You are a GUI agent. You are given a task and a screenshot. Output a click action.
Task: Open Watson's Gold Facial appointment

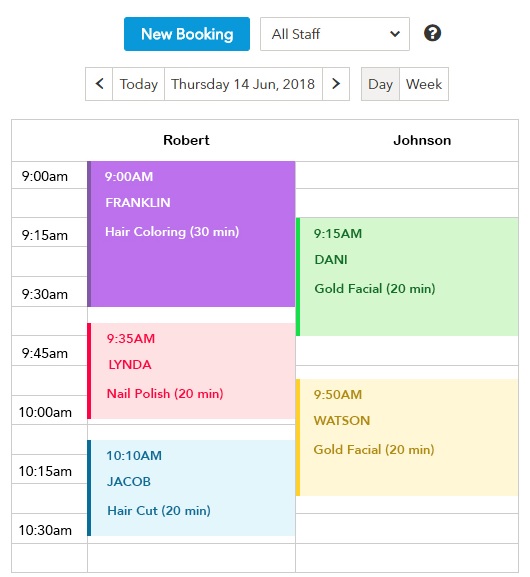(407, 438)
